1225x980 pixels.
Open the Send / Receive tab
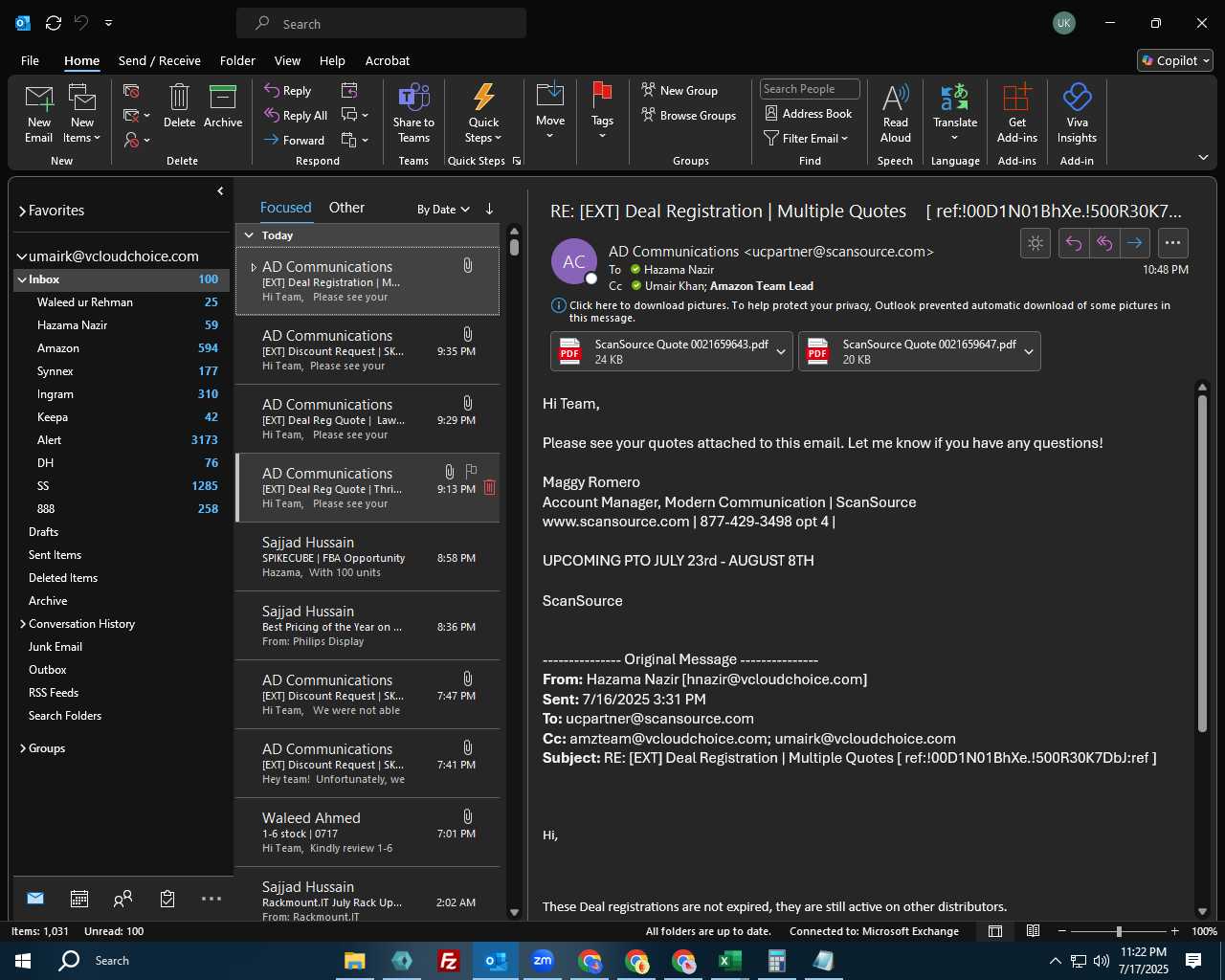point(160,60)
